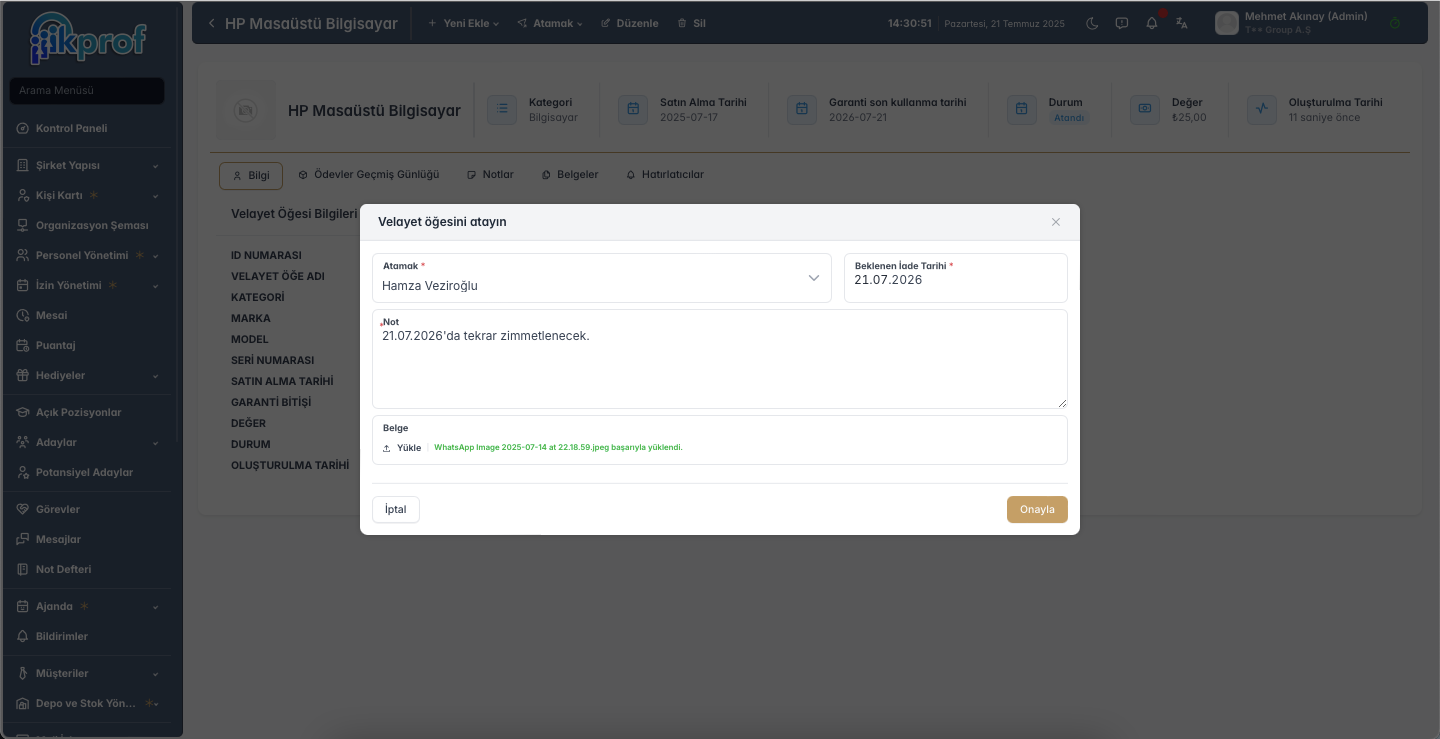
Task: Open the Atamak dropdown in the toolbar
Action: click(550, 23)
